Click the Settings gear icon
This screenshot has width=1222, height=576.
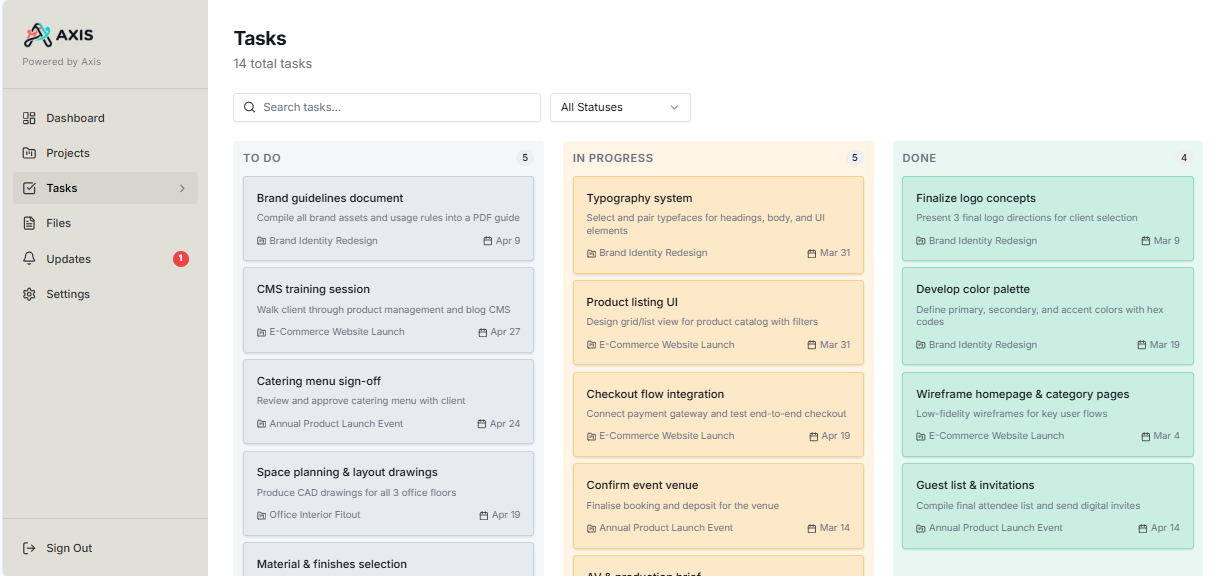coord(29,294)
